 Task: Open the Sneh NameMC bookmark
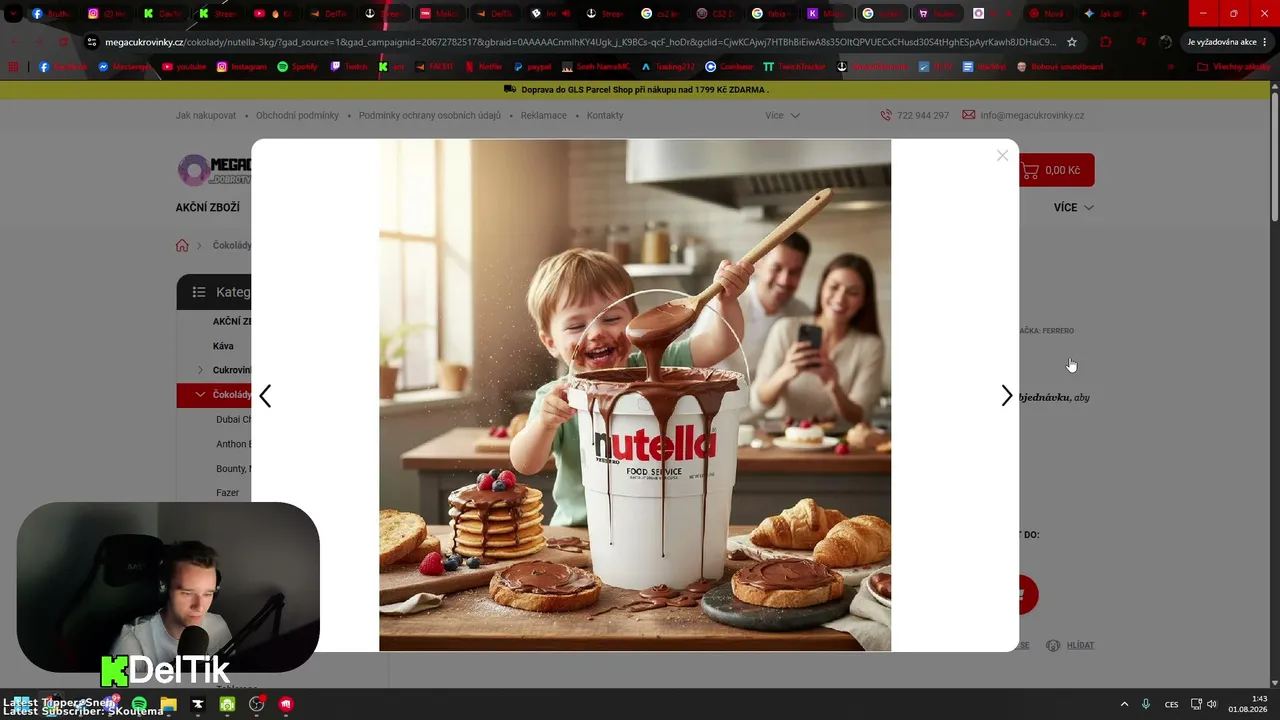(597, 66)
